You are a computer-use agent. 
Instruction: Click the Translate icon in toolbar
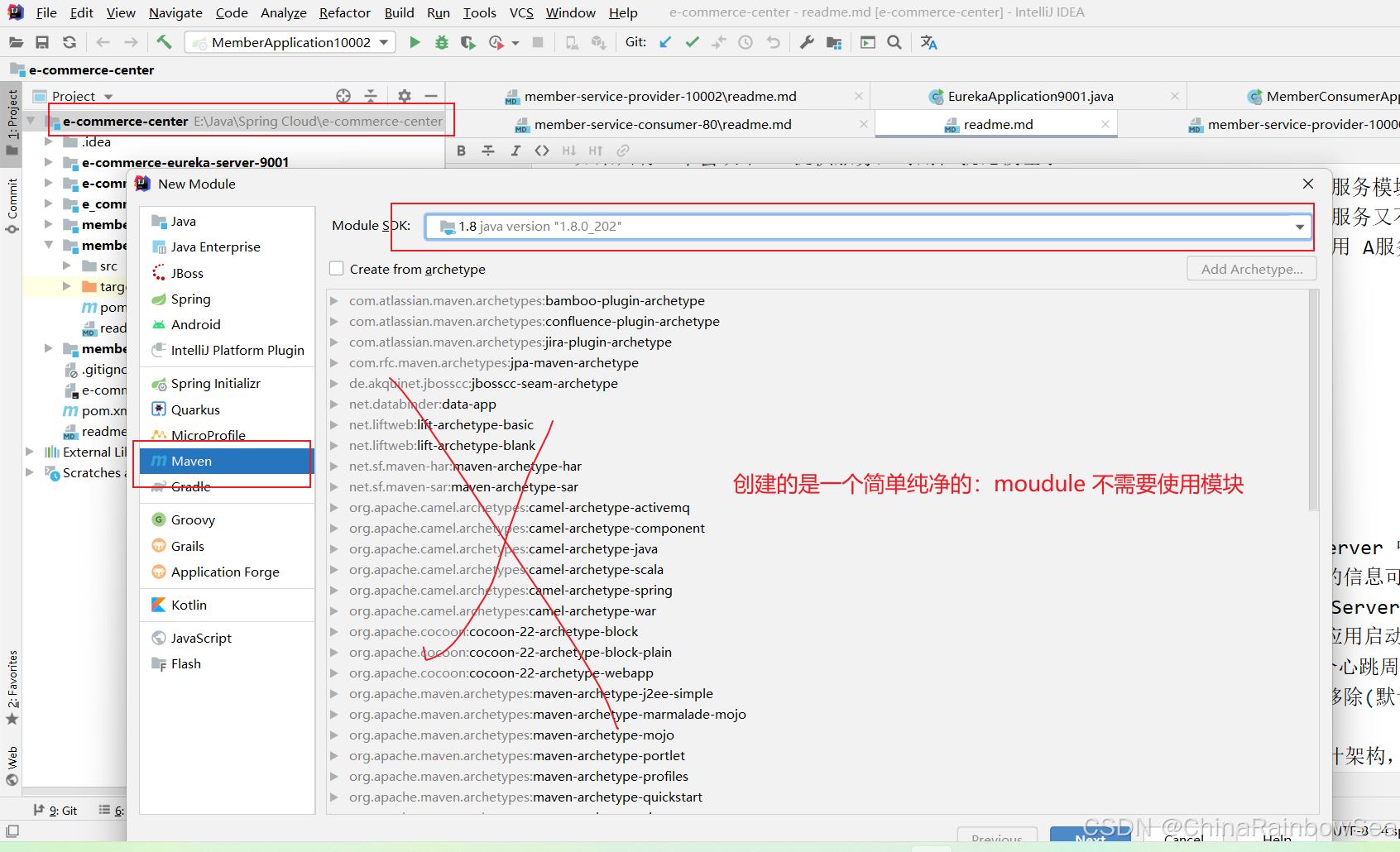point(929,42)
